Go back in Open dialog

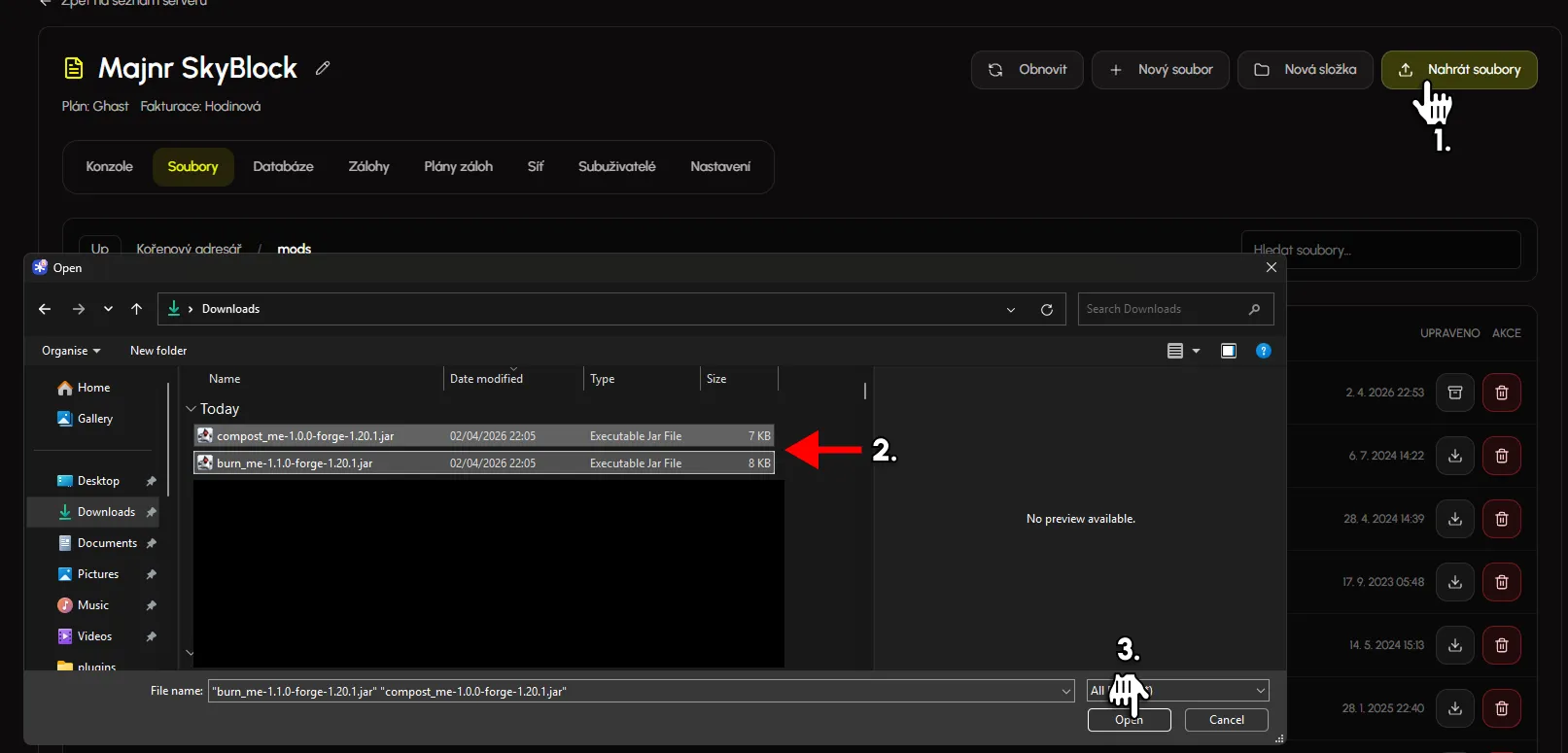(x=45, y=309)
